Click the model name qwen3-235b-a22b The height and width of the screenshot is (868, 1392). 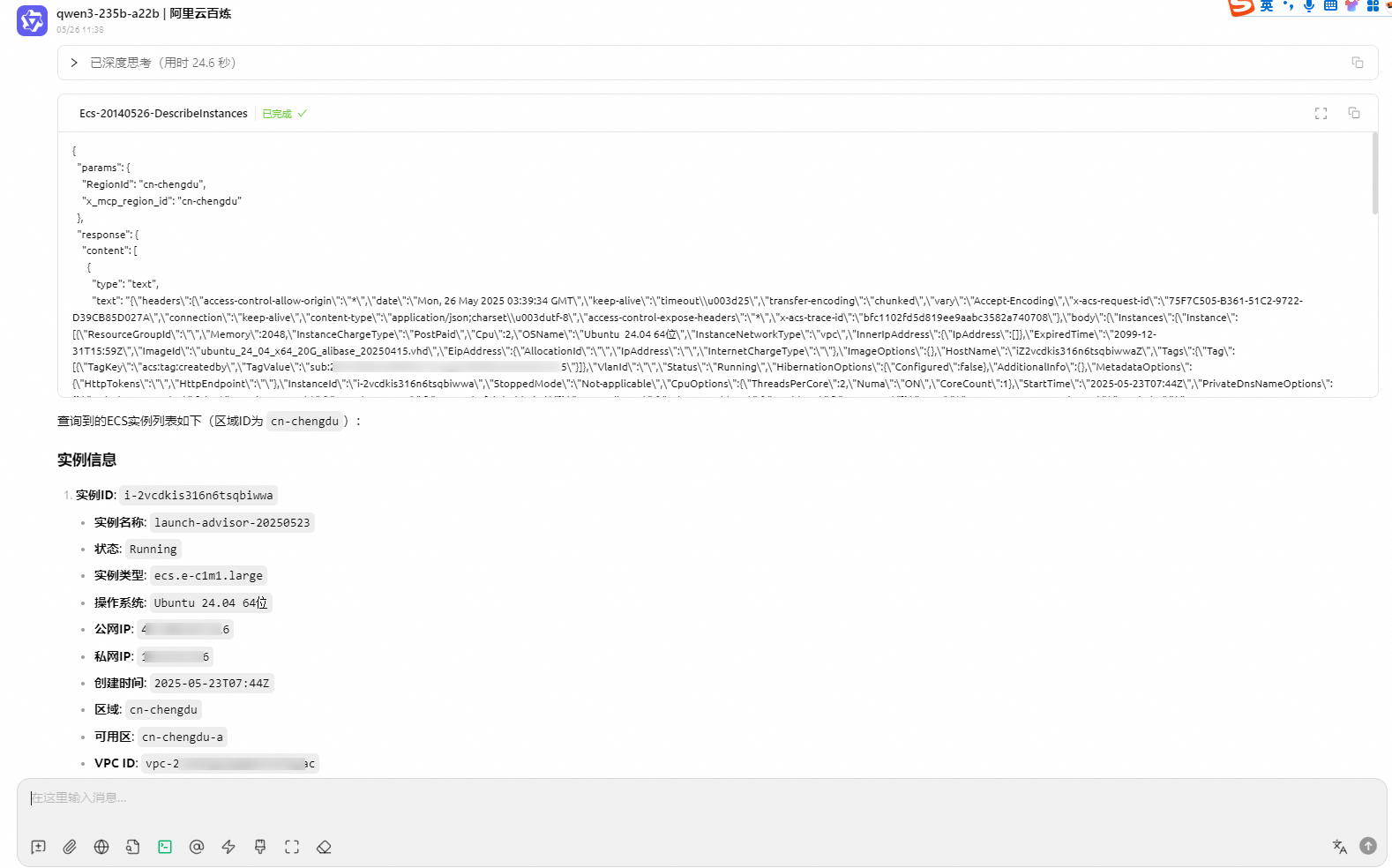pyautogui.click(x=108, y=13)
